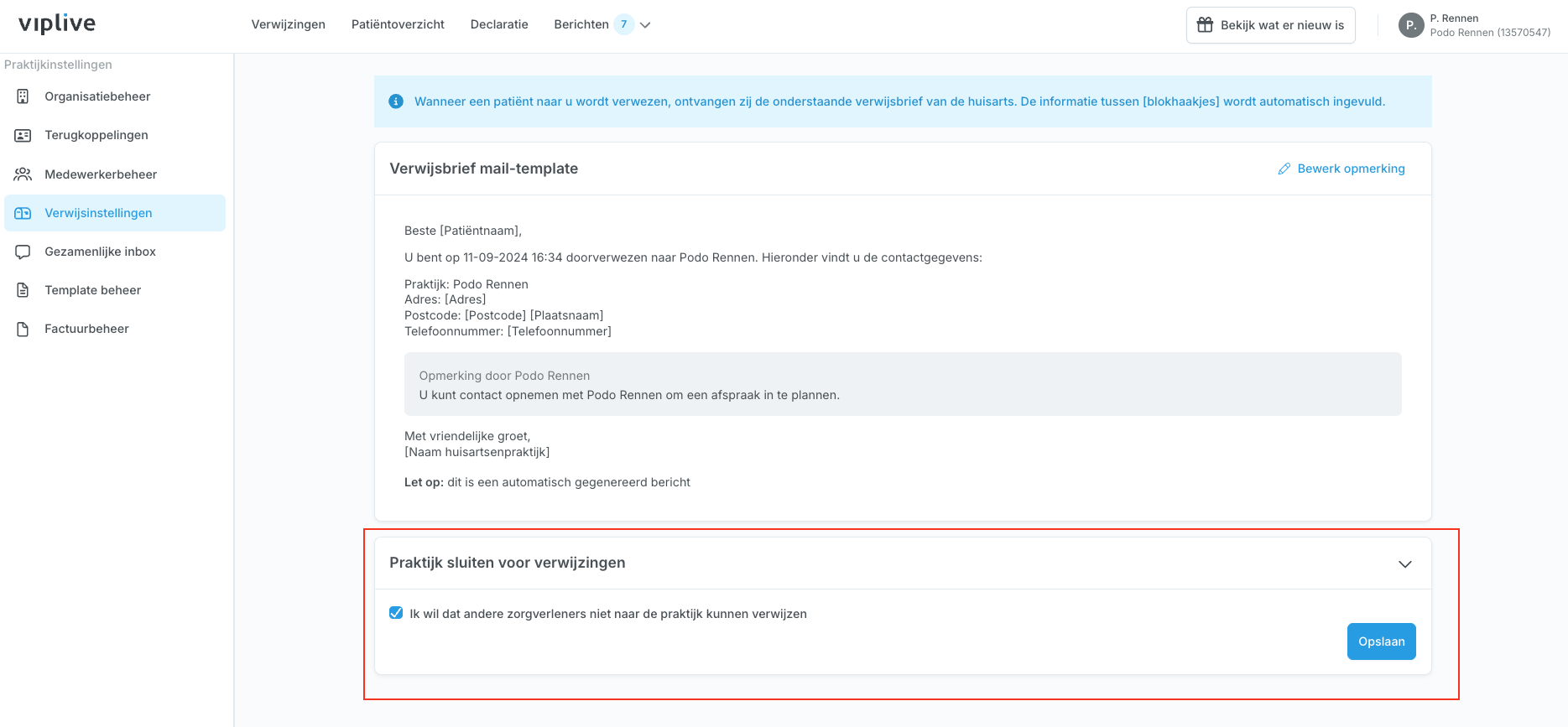
Task: Click the viplive logo
Action: (x=57, y=23)
